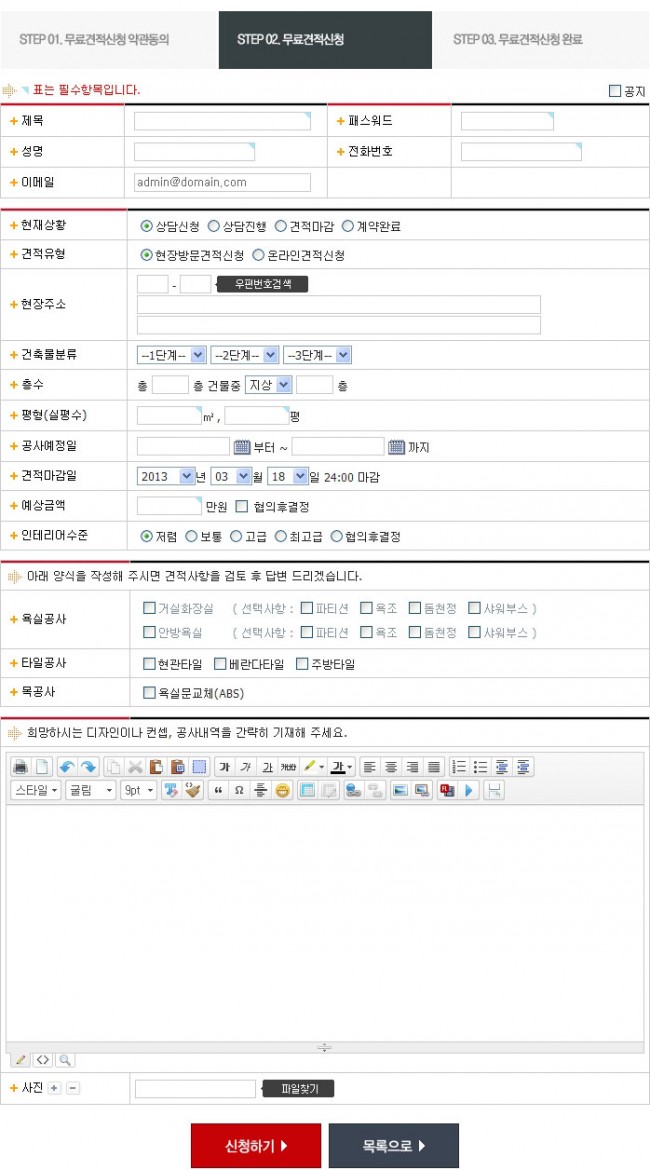Go to STEP 01 무료견적신청 약관동의 tab
This screenshot has height=1170, width=650.
click(108, 40)
